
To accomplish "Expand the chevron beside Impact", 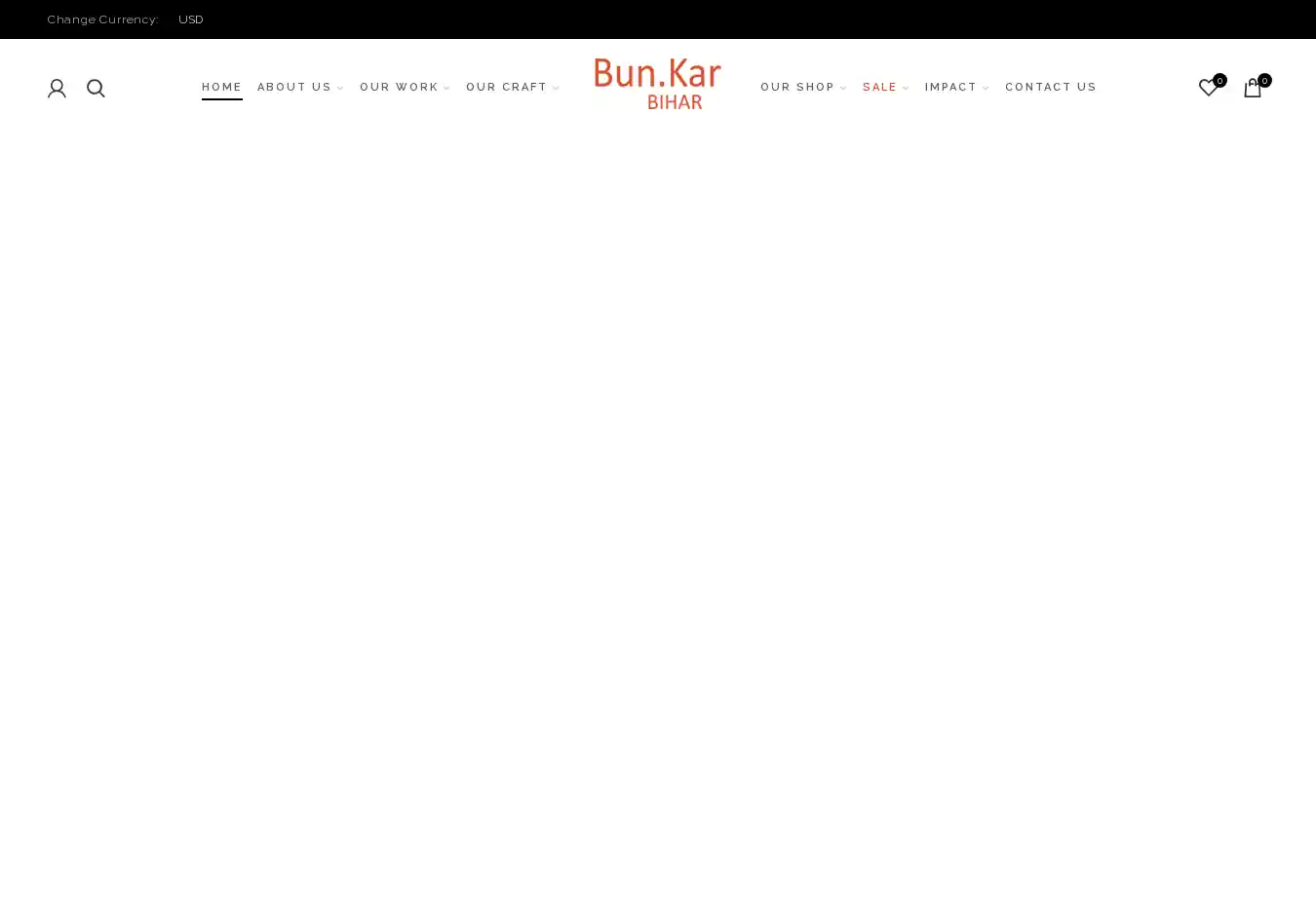I will coord(986,89).
